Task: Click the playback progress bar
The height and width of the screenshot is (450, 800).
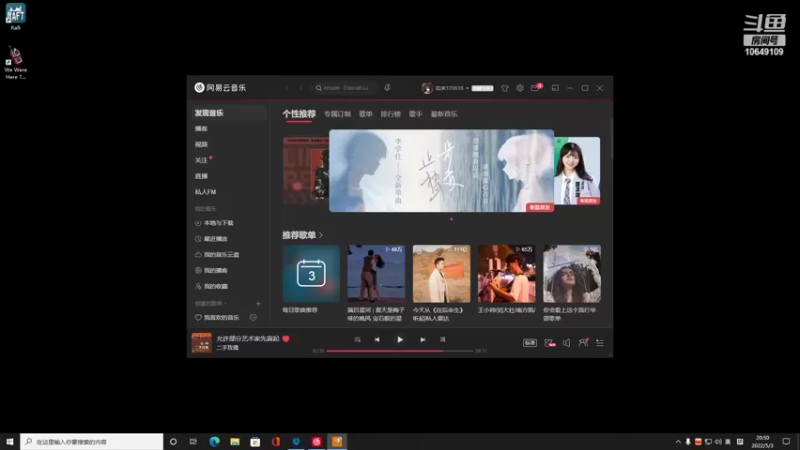Action: (400, 351)
